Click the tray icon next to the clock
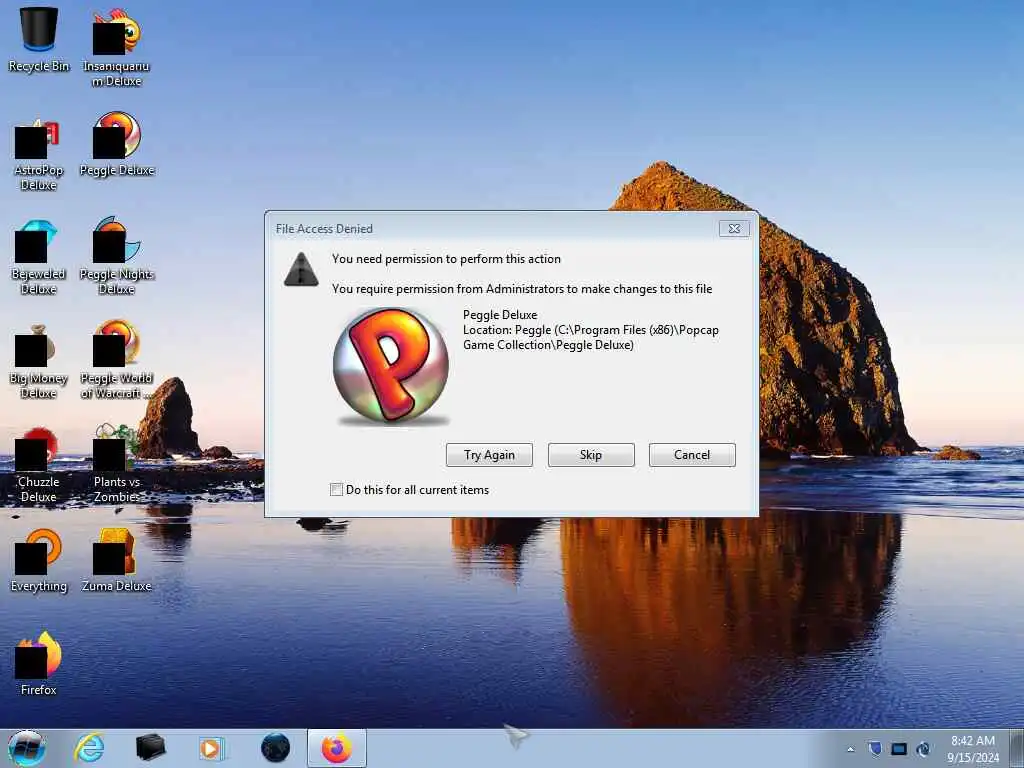Screen dimensions: 1024x768 (x=923, y=749)
